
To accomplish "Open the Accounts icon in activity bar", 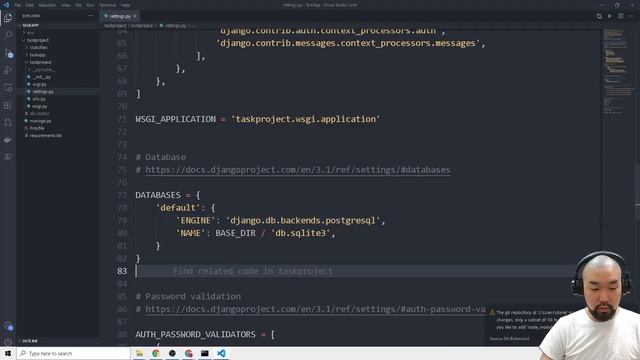I will [8, 326].
